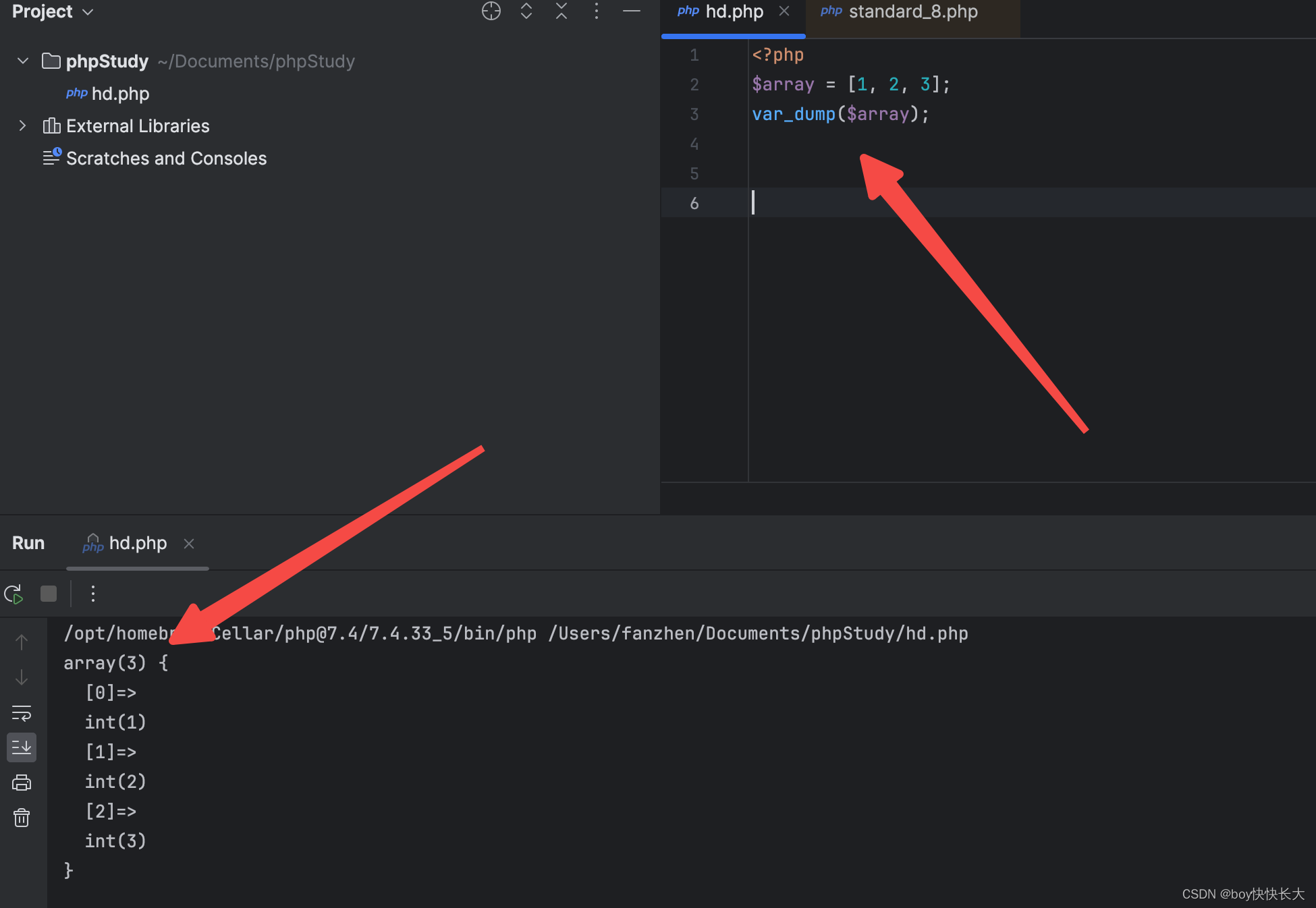Click 'int(1)' in the console output
Viewport: 1316px width, 908px height.
click(115, 722)
